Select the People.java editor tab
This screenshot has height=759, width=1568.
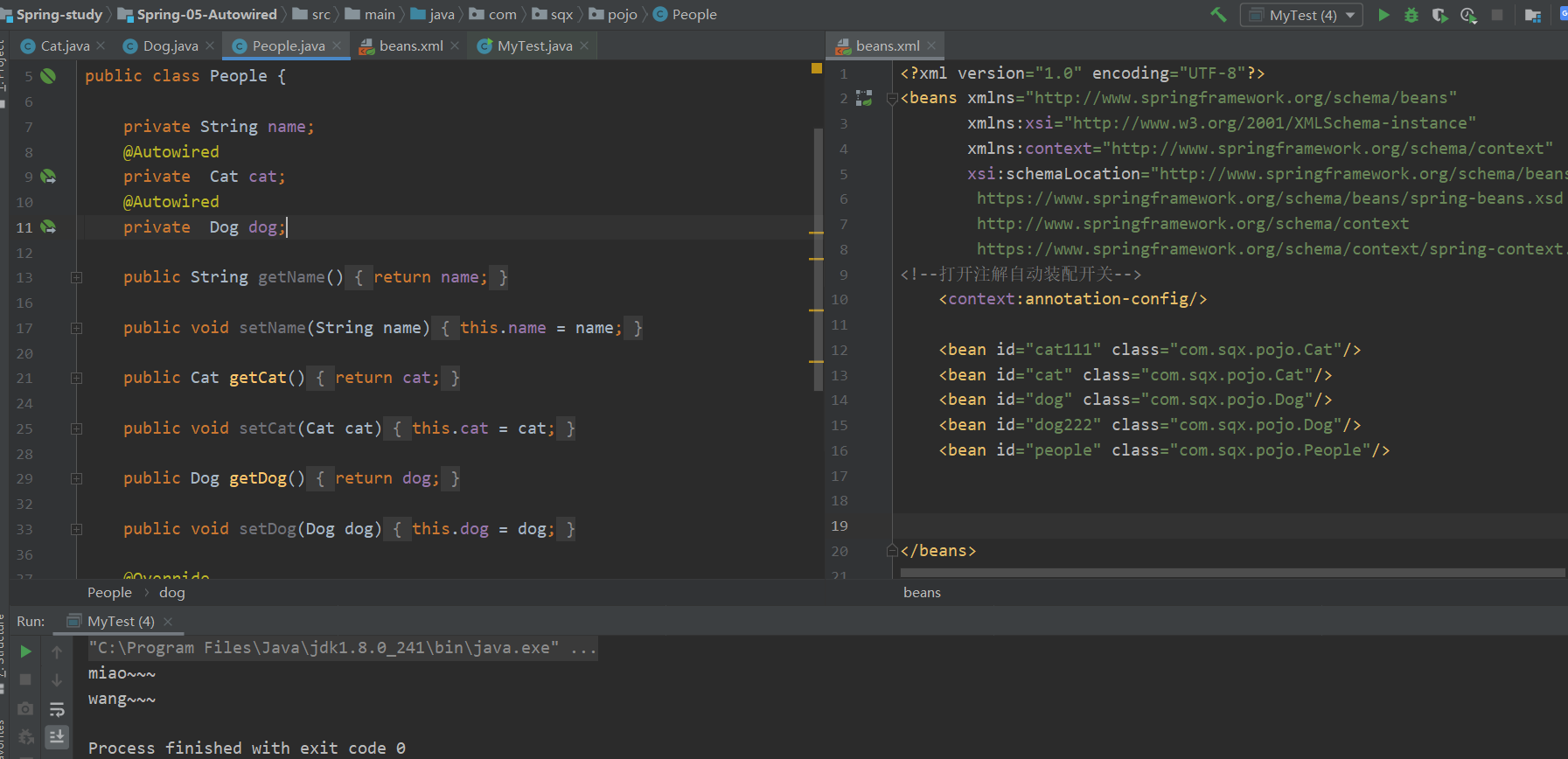point(289,46)
